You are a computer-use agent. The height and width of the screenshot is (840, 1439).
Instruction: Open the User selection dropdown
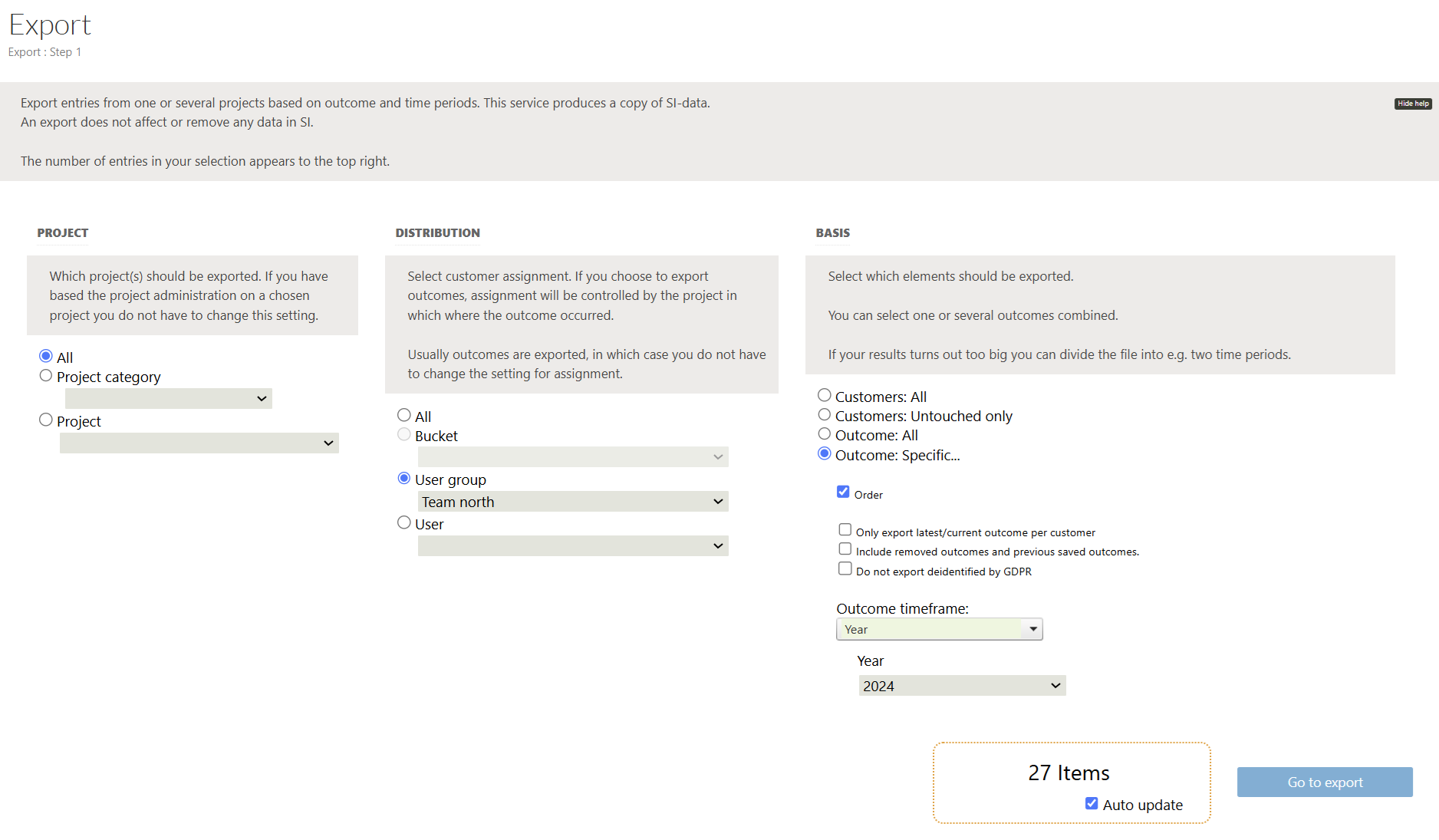point(572,546)
